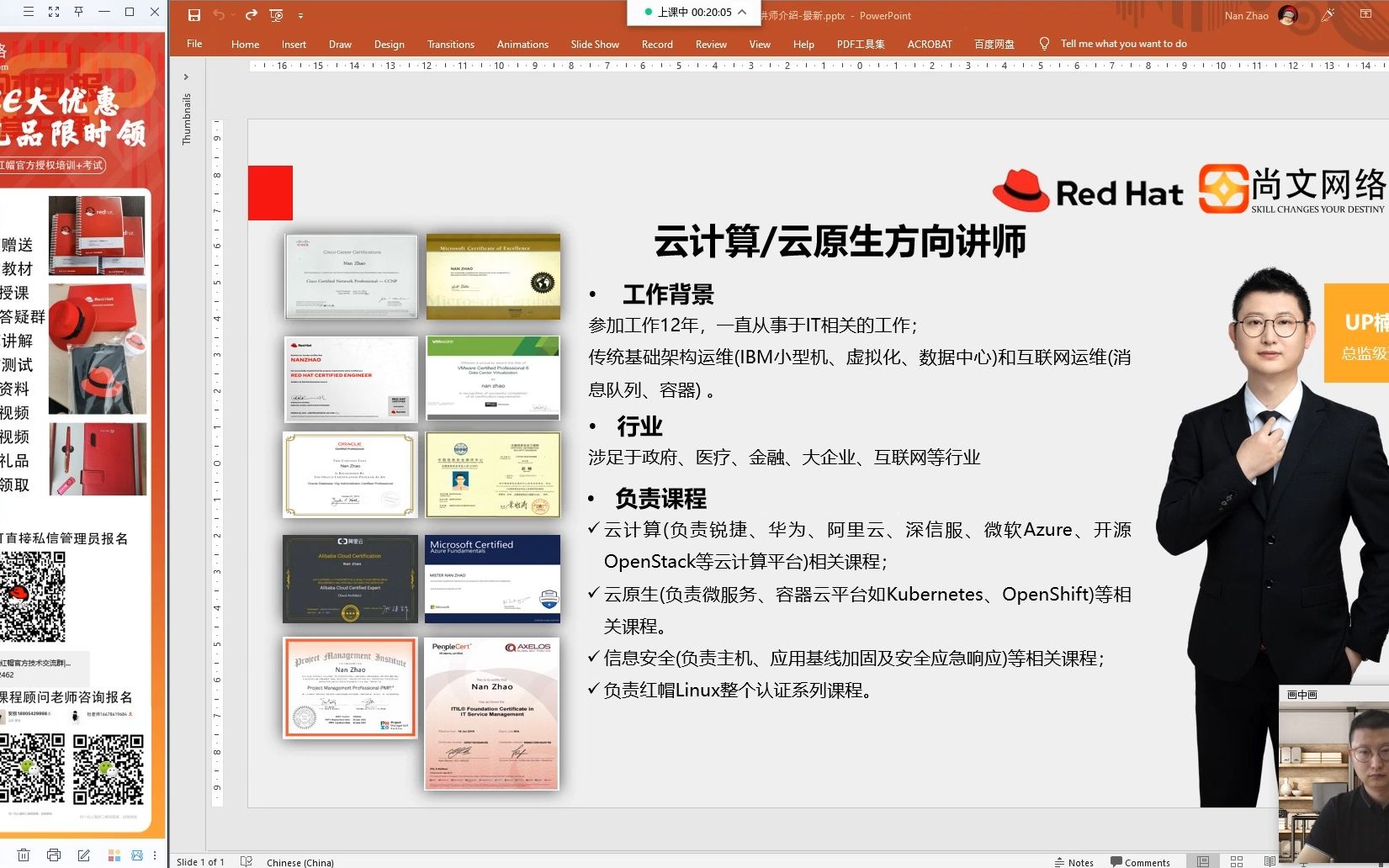Switch to the Transitions ribbon tab
The width and height of the screenshot is (1389, 868).
pos(451,44)
